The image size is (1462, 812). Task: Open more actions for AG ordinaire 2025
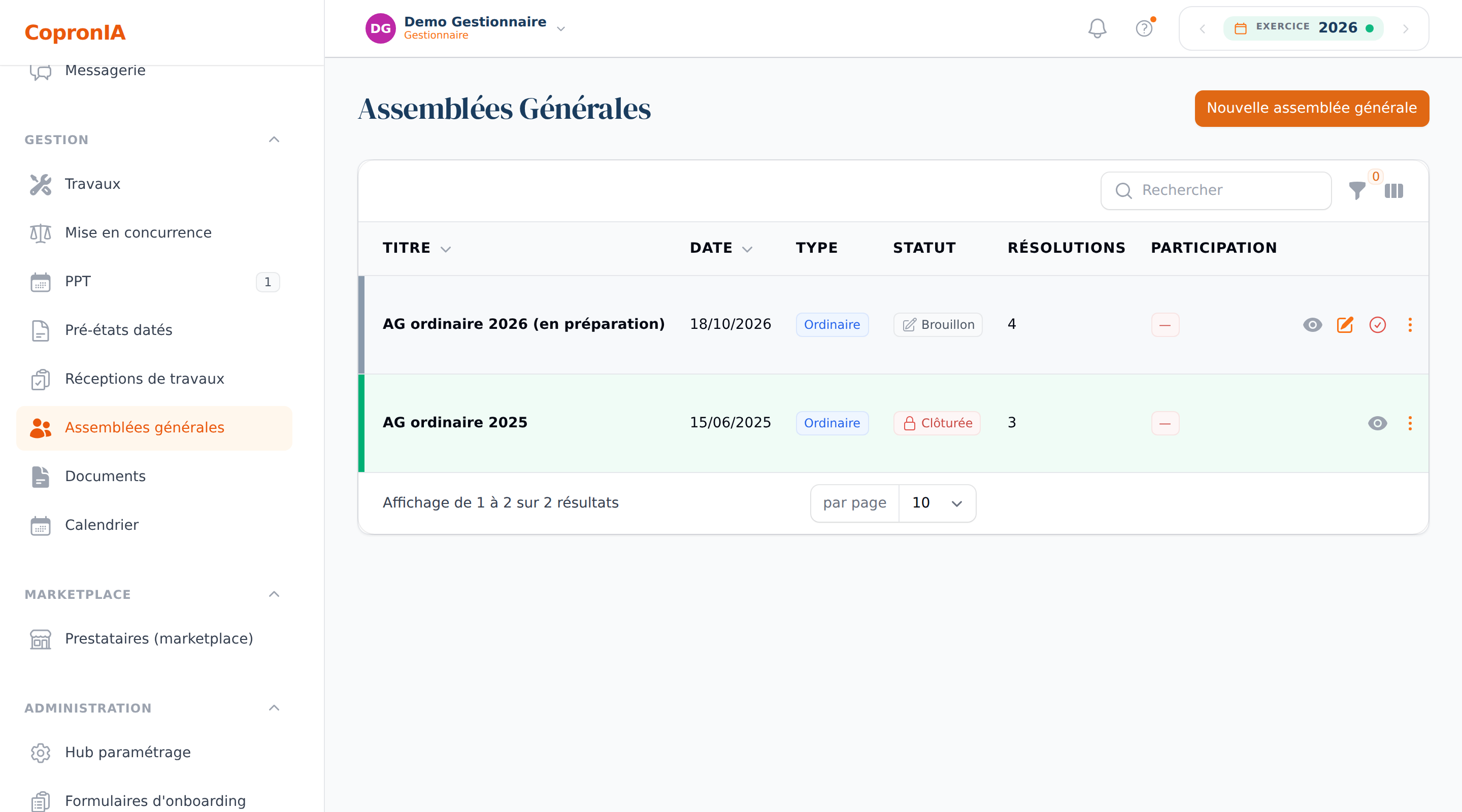(x=1410, y=423)
